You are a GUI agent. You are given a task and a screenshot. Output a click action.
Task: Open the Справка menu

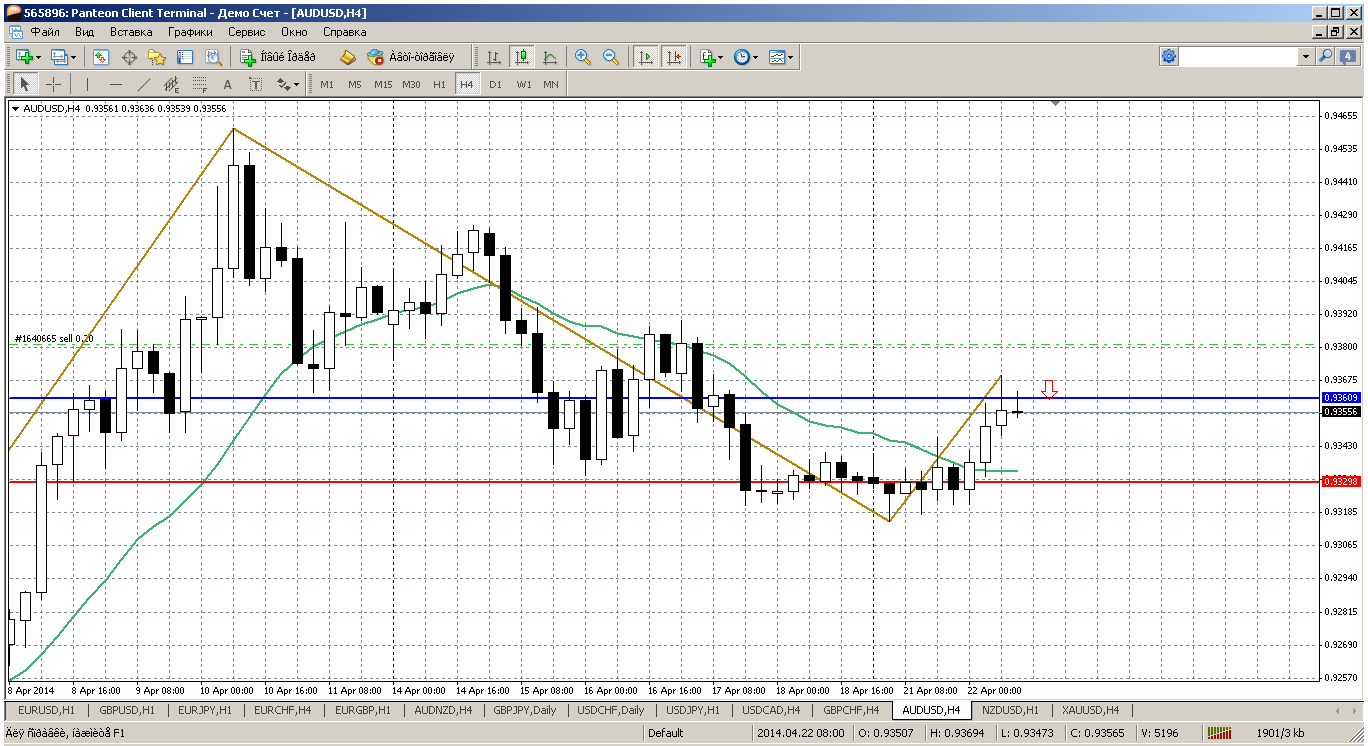click(x=345, y=32)
